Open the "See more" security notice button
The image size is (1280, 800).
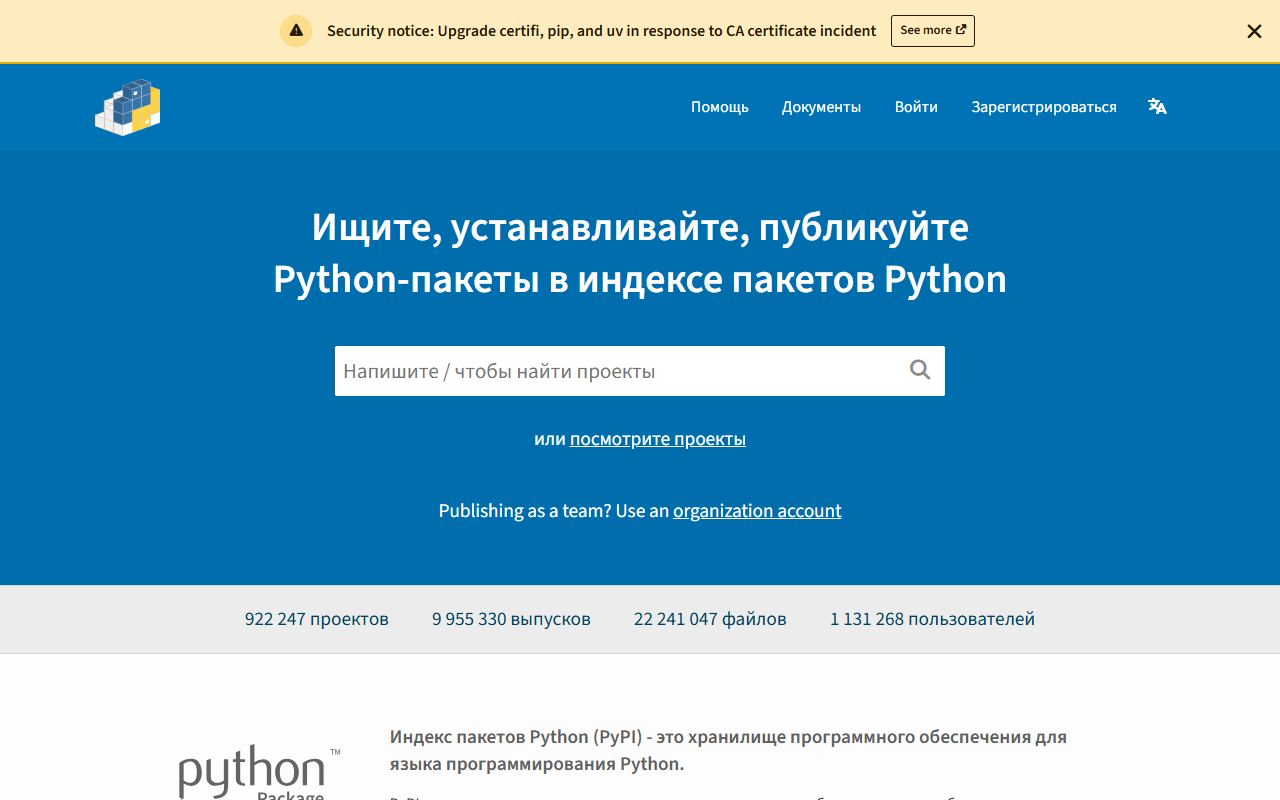(x=933, y=31)
